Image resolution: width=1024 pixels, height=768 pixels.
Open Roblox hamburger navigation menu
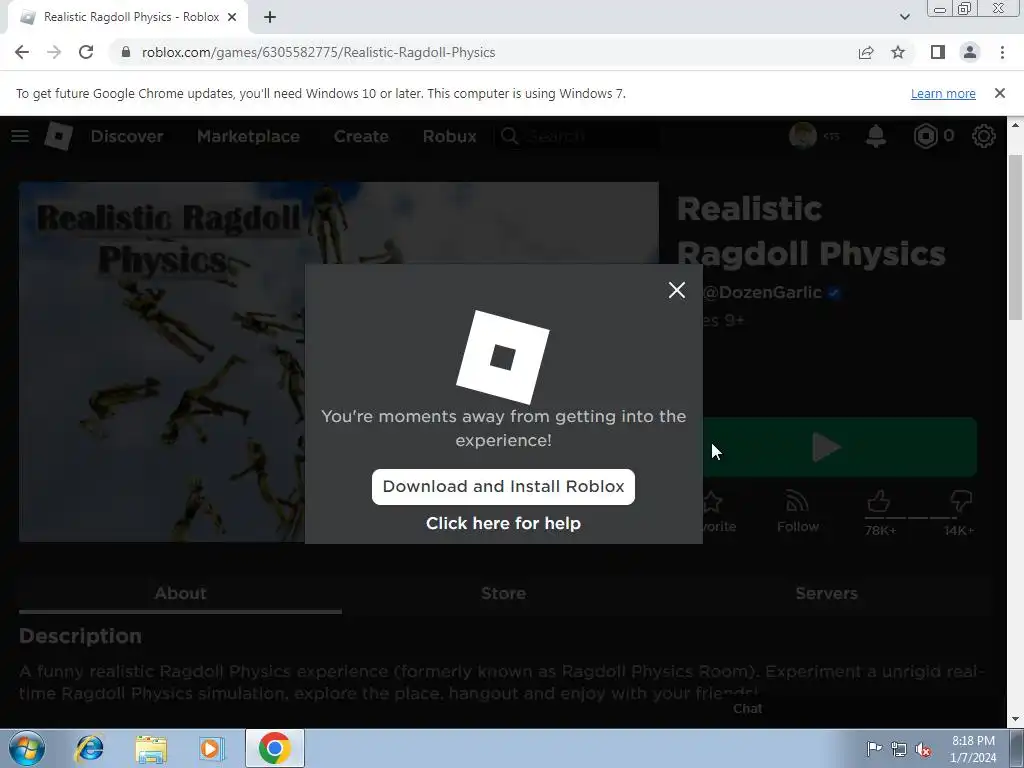coord(20,136)
